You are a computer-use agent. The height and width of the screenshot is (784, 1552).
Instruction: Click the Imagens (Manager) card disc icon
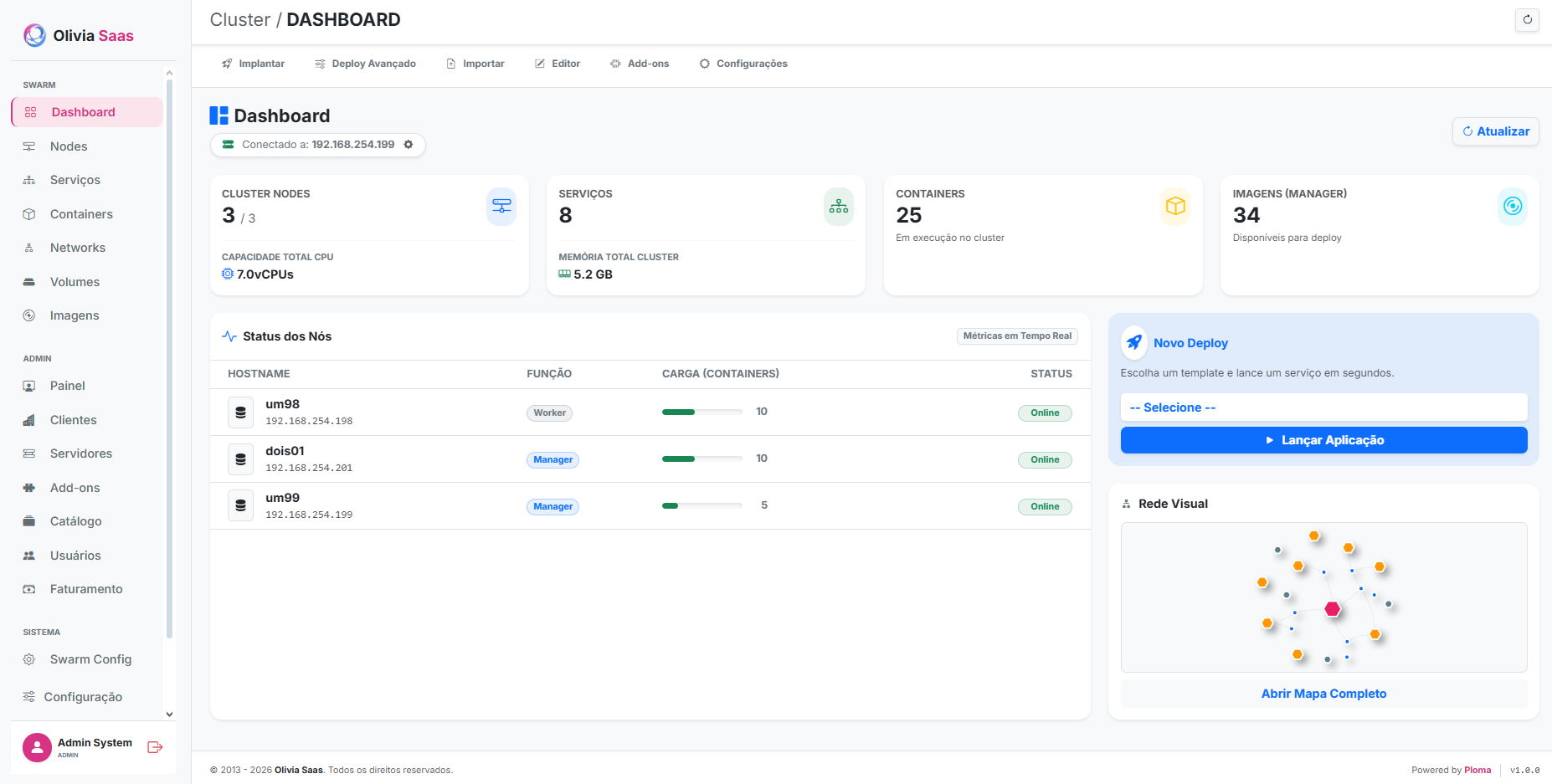tap(1513, 206)
